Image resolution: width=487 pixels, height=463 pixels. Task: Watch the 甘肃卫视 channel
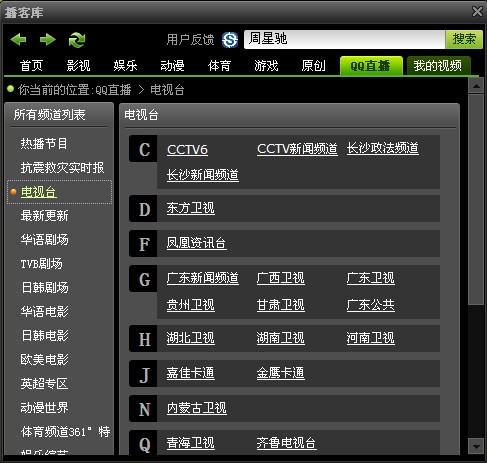point(281,305)
